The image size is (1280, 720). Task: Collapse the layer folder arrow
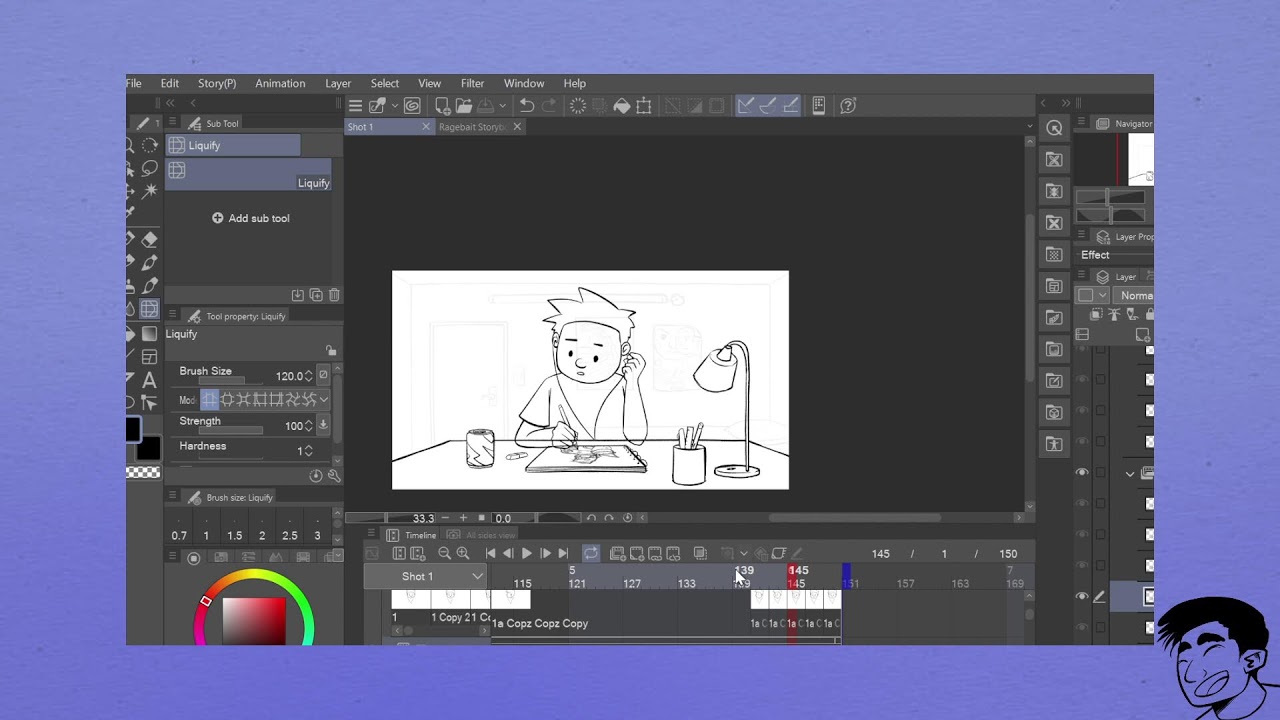1130,473
